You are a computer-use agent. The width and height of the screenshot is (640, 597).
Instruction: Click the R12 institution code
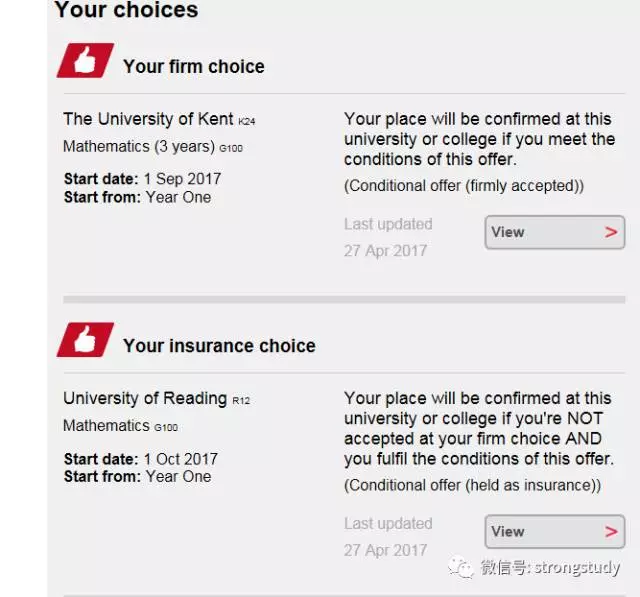click(x=241, y=401)
